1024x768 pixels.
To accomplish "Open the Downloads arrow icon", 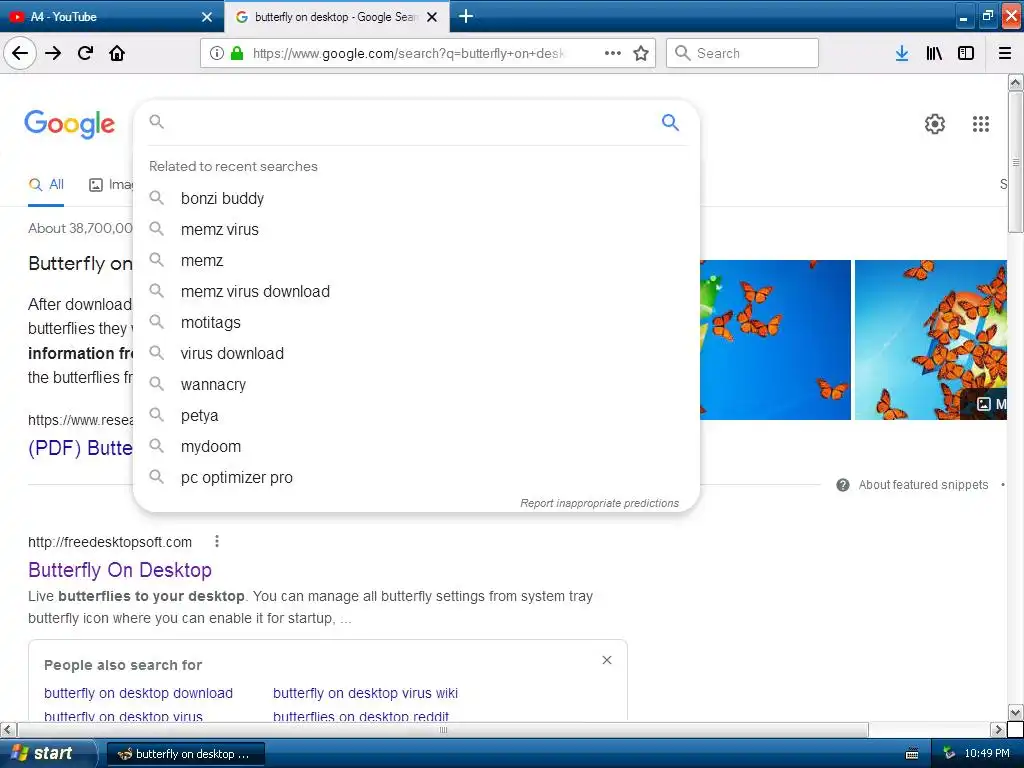I will pos(902,53).
